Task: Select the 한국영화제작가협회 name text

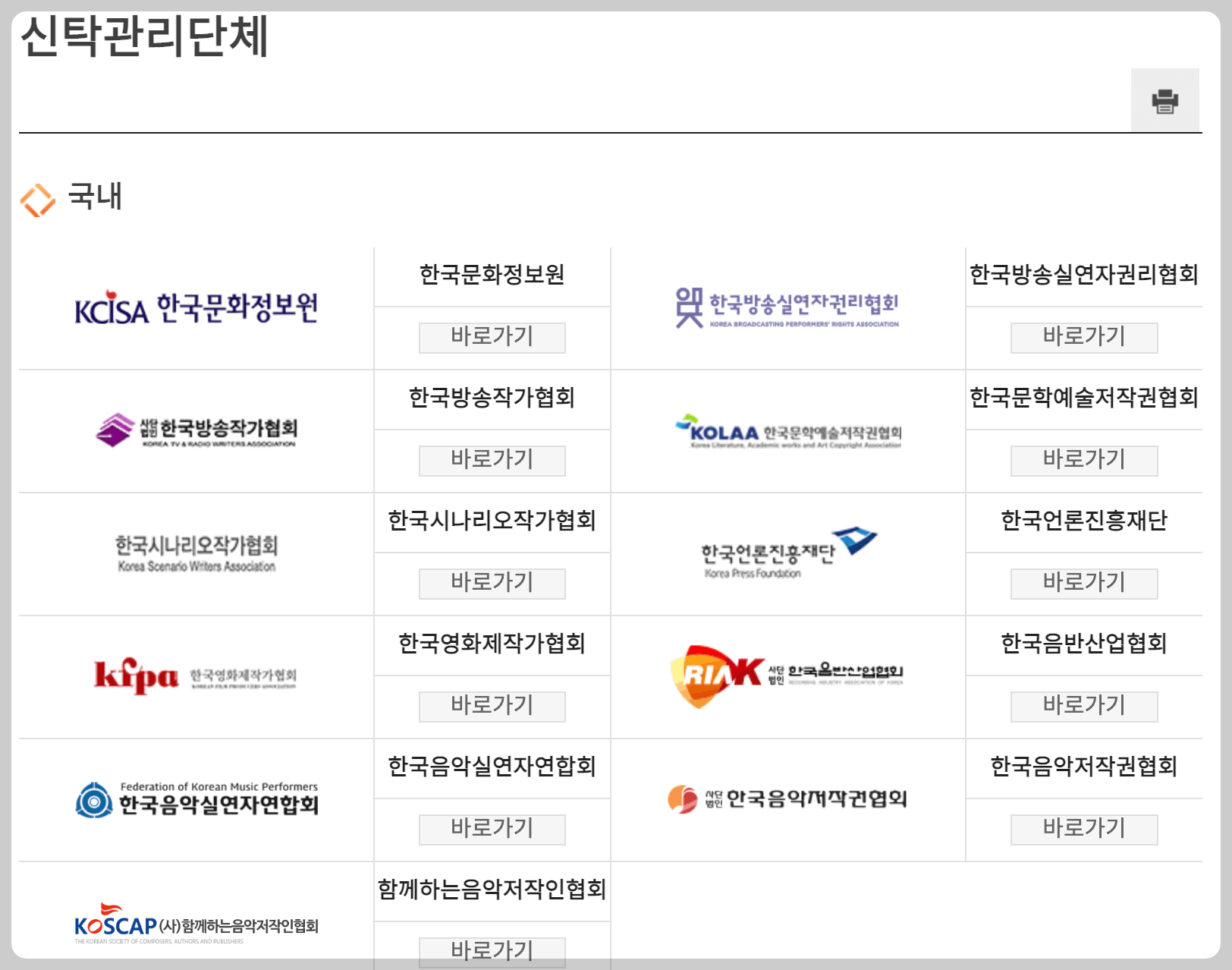Action: tap(492, 644)
